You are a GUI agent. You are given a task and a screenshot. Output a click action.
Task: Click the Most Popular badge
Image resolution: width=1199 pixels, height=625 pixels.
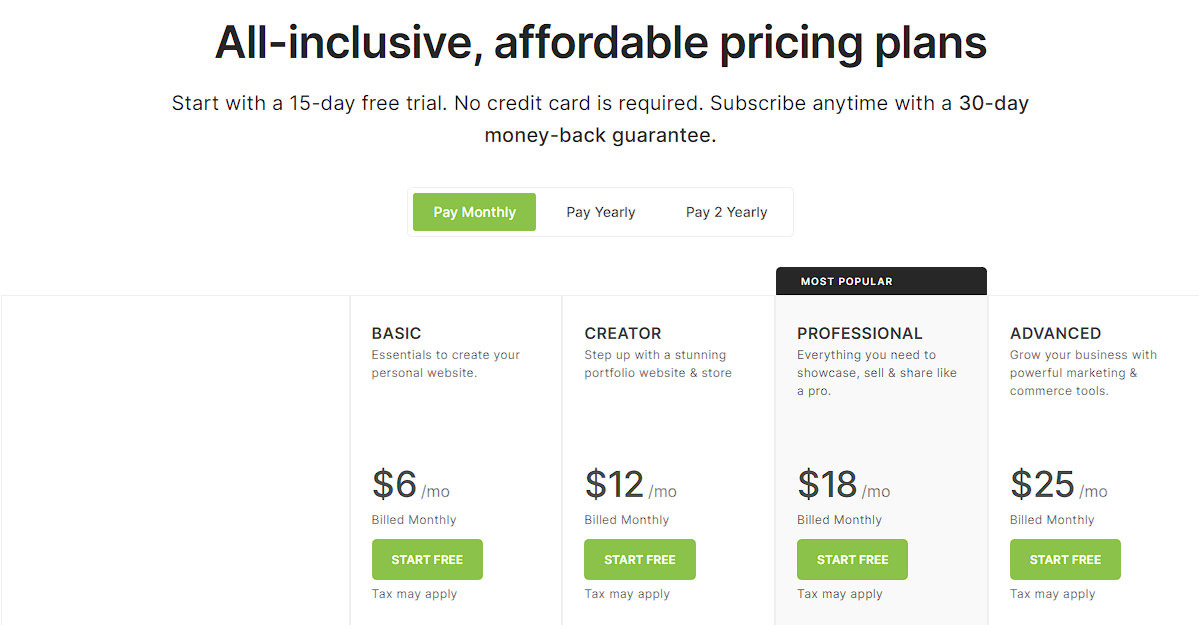pos(846,281)
